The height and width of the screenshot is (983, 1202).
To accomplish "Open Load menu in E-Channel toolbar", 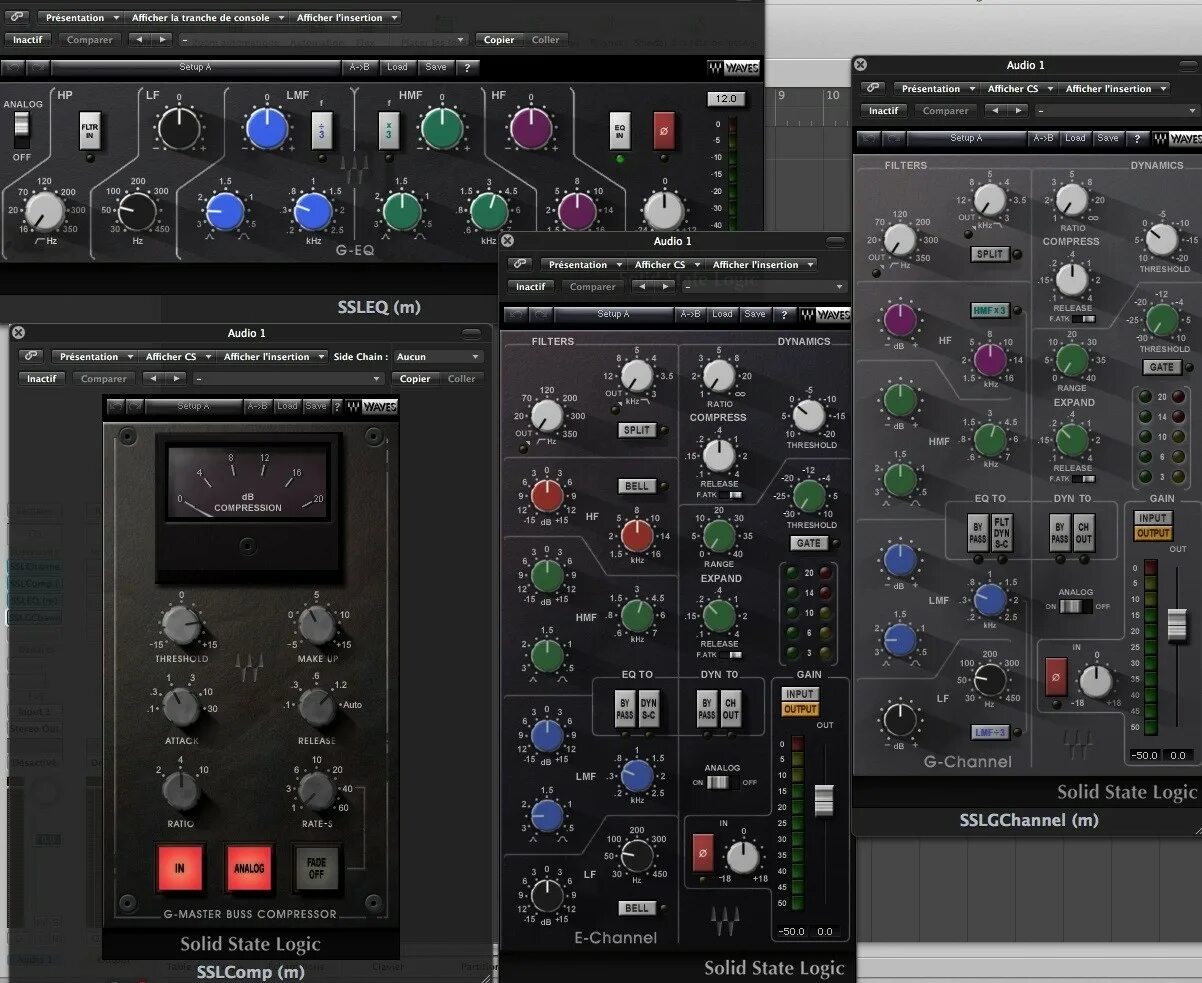I will 723,314.
